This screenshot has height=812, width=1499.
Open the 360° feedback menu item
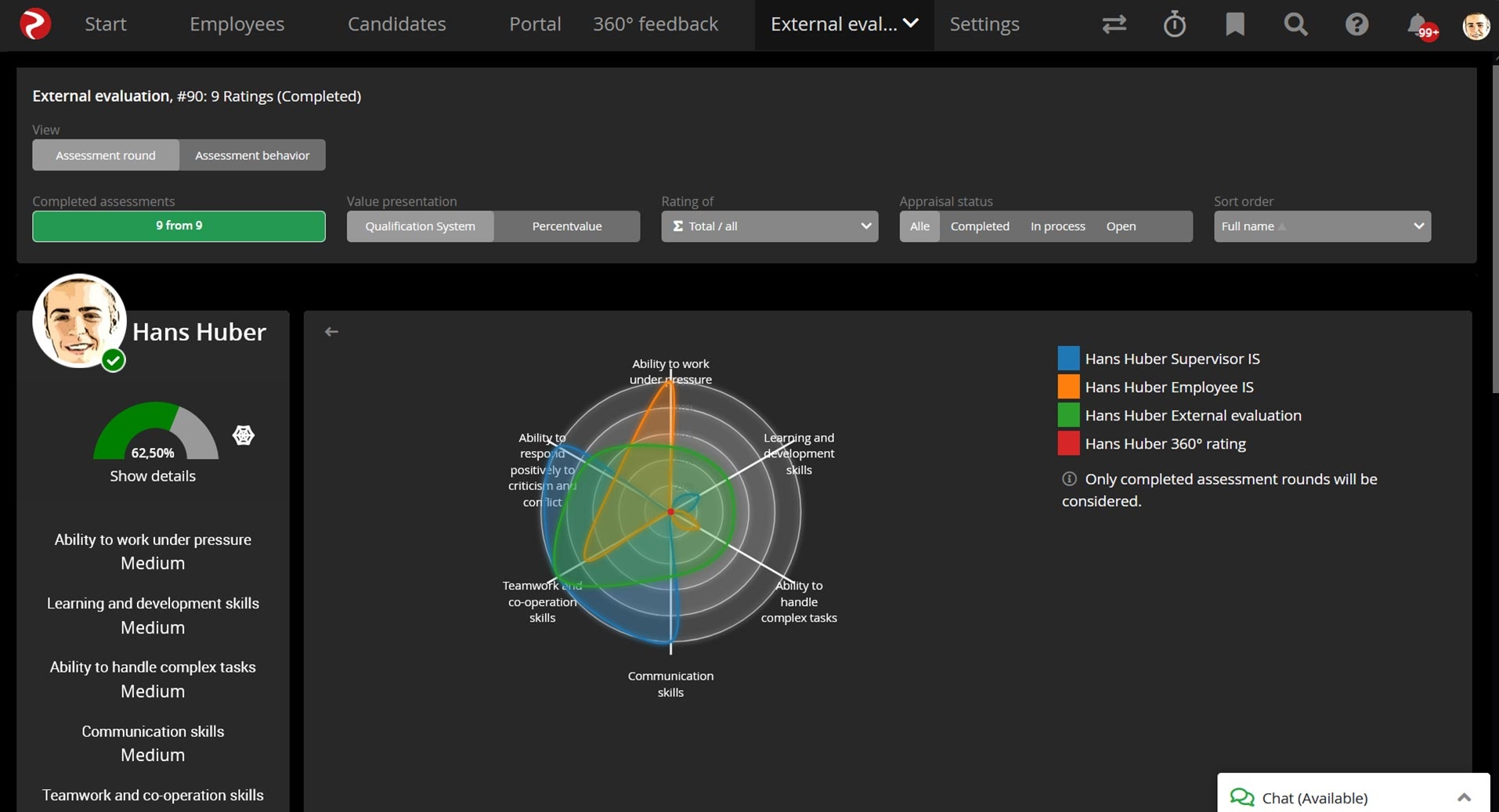(x=655, y=24)
